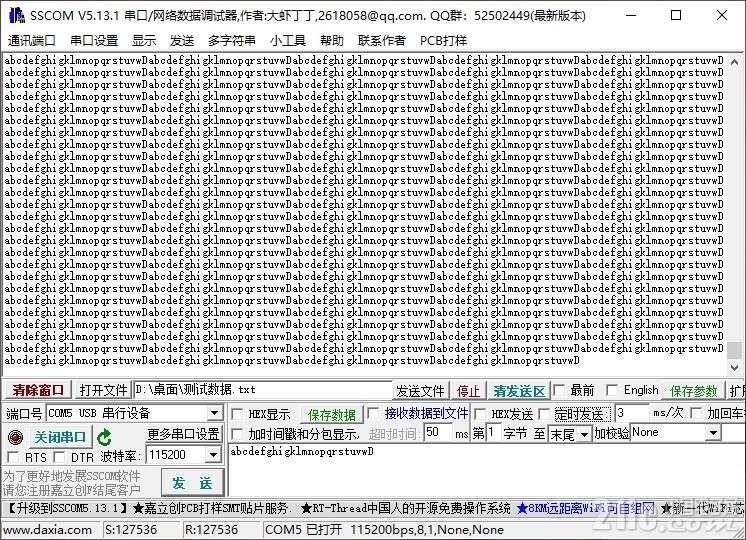The image size is (746, 540).
Task: Open the 通讯端口 menu
Action: tap(31, 40)
